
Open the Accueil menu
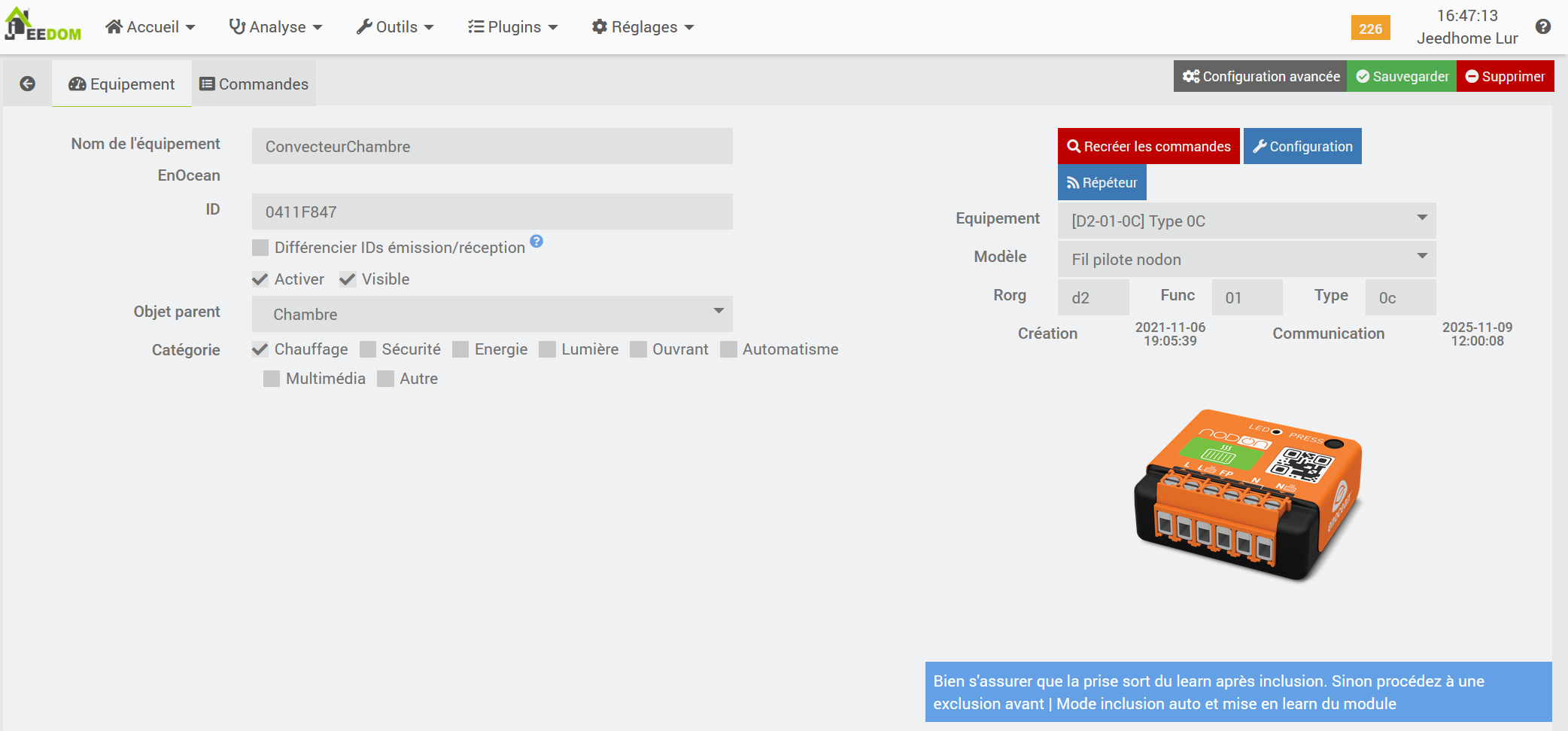(x=150, y=27)
